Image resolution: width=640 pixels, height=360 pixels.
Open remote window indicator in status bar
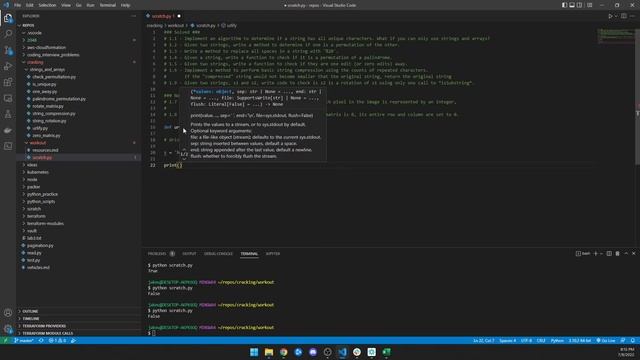pyautogui.click(x=5, y=340)
